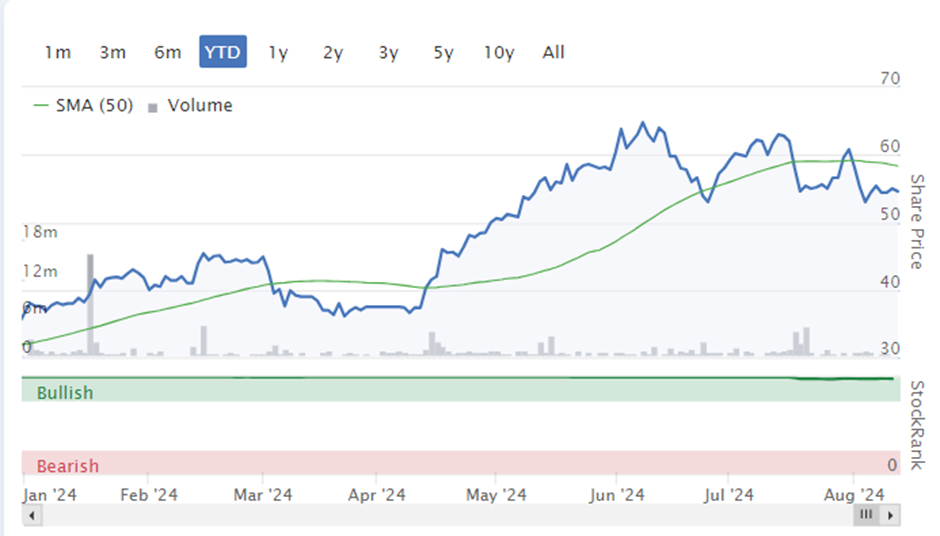Viewport: 940px width, 536px height.
Task: Click the 18m volume axis value
Action: click(x=40, y=232)
